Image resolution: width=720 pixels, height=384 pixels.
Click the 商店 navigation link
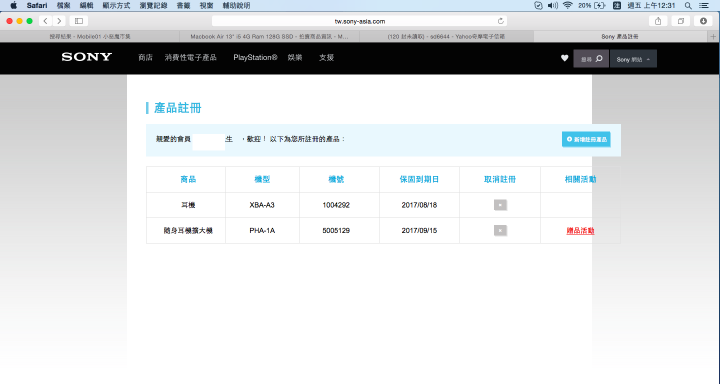[x=145, y=57]
